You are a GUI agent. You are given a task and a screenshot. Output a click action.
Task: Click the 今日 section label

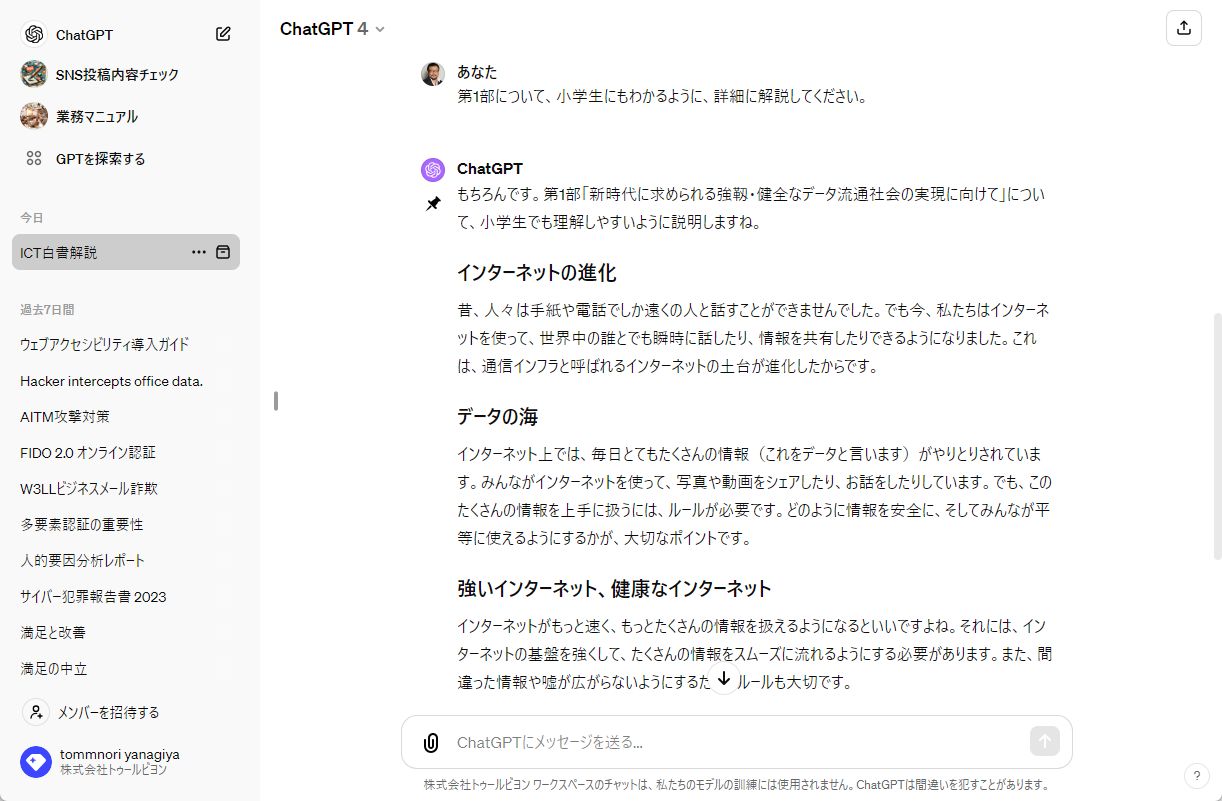pos(32,217)
